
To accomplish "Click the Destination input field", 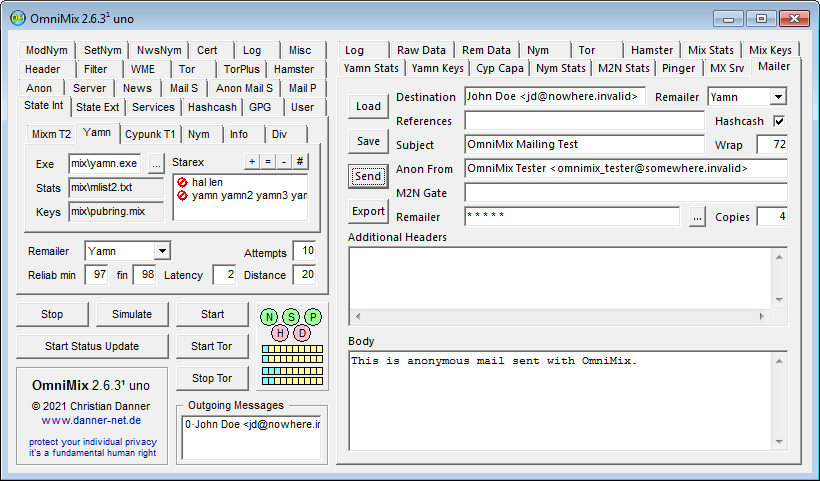I will pos(554,97).
